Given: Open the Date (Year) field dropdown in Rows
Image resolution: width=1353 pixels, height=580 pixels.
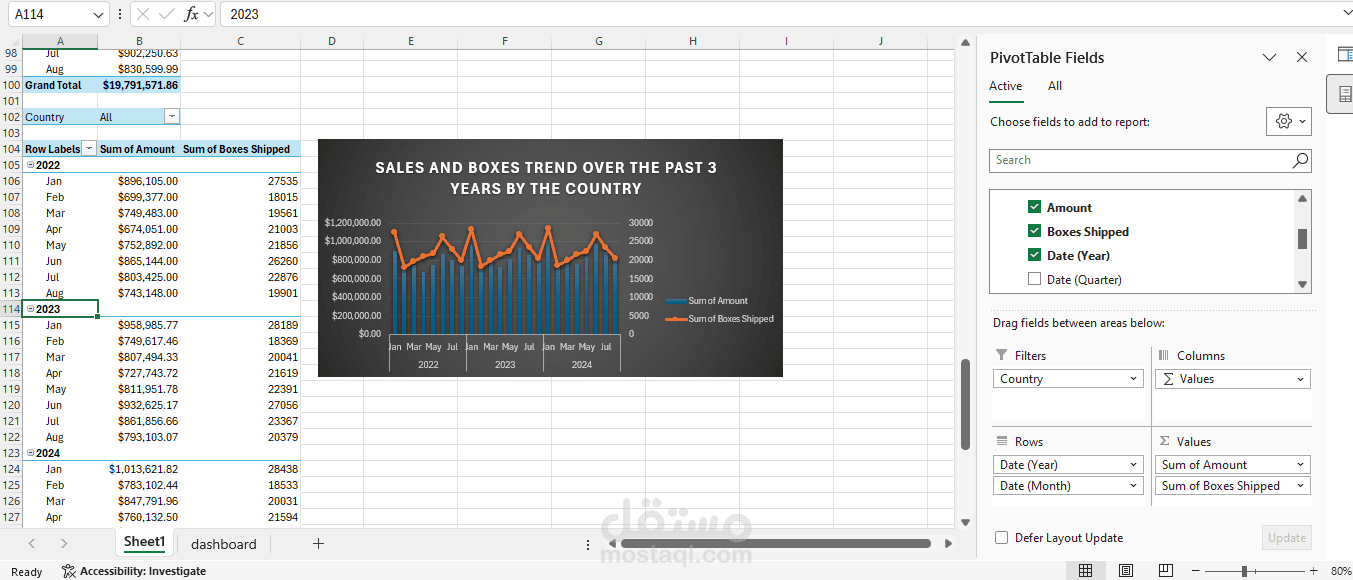Looking at the screenshot, I should (x=1133, y=465).
